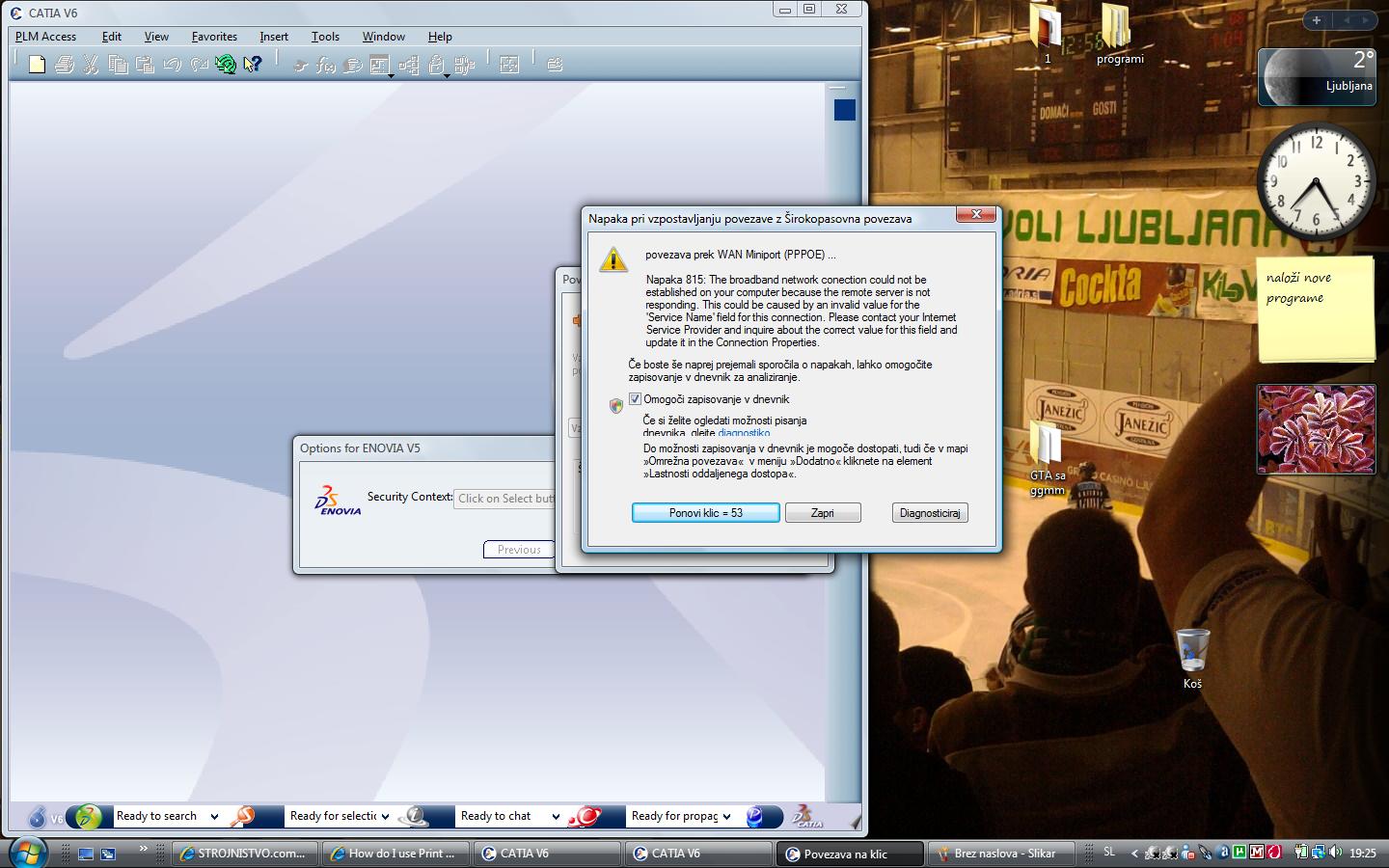Click 'Ponovi klic = 53' redial button
Image resolution: width=1389 pixels, height=868 pixels.
click(706, 513)
